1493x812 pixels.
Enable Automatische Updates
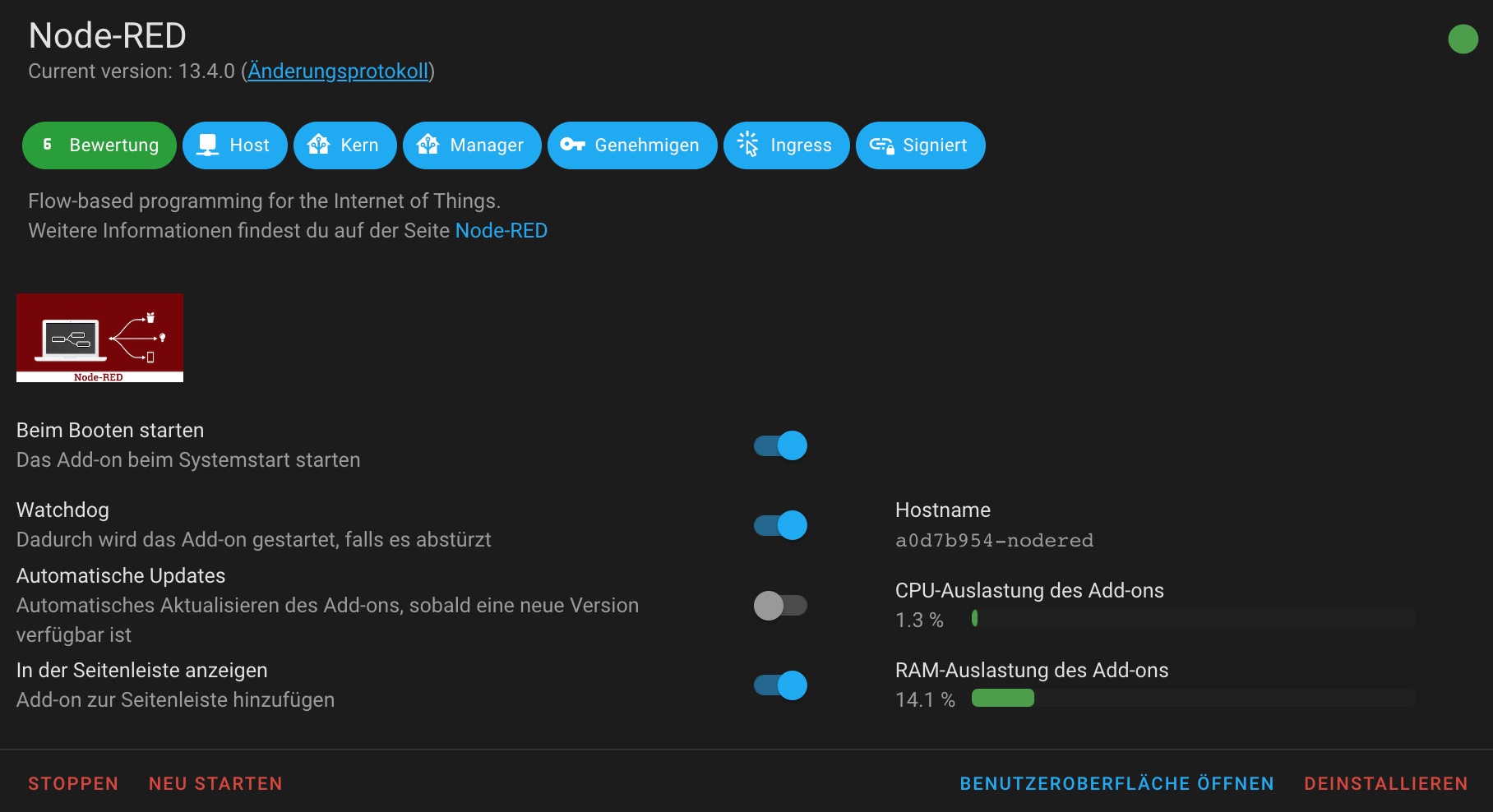coord(779,605)
